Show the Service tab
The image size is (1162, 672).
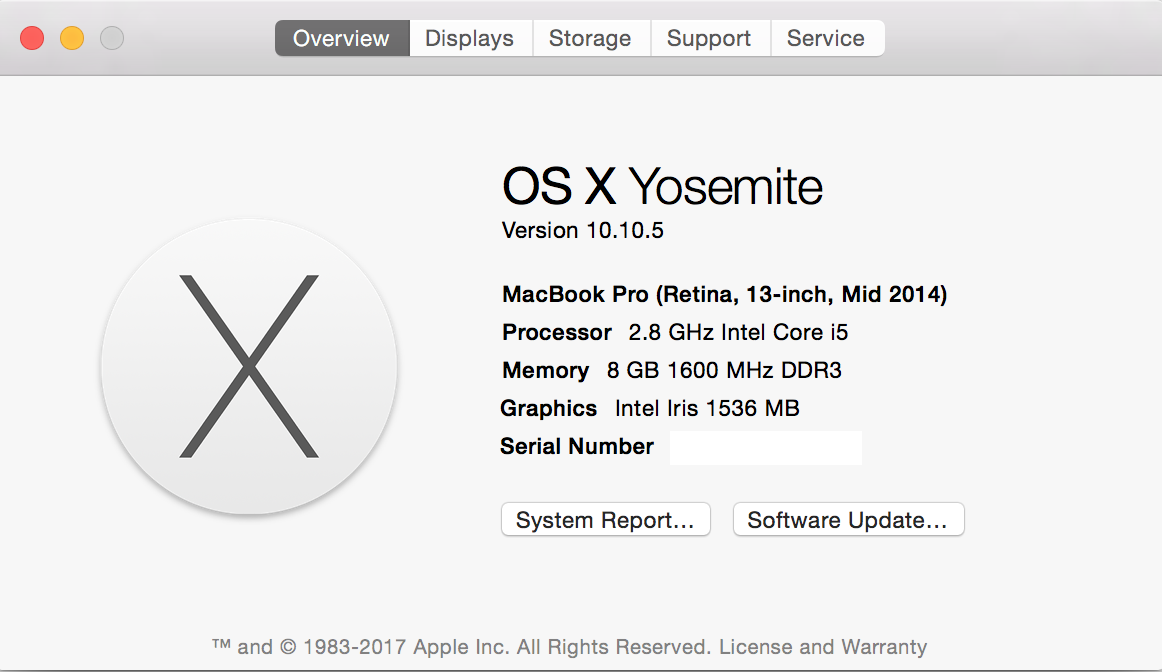826,39
